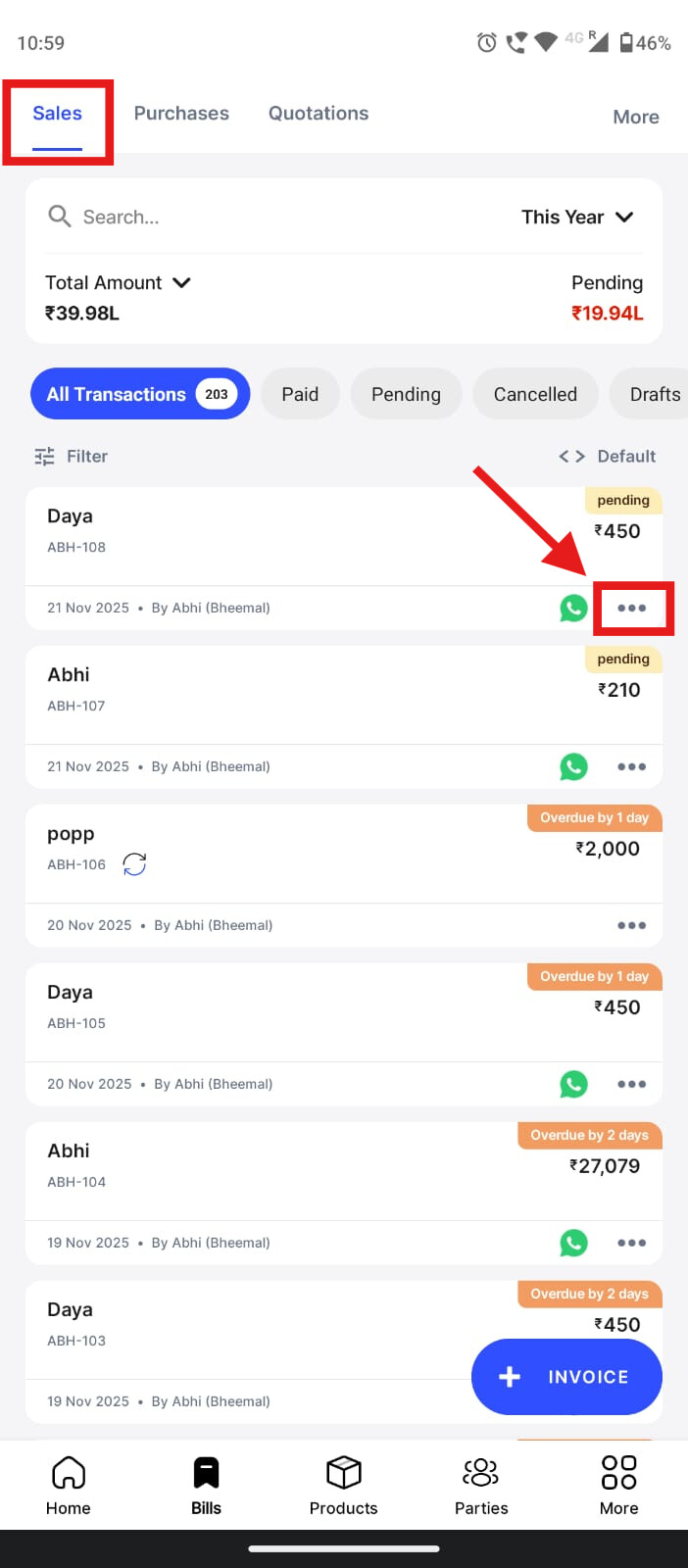
Task: Tap the search magnifier icon
Action: click(x=60, y=217)
